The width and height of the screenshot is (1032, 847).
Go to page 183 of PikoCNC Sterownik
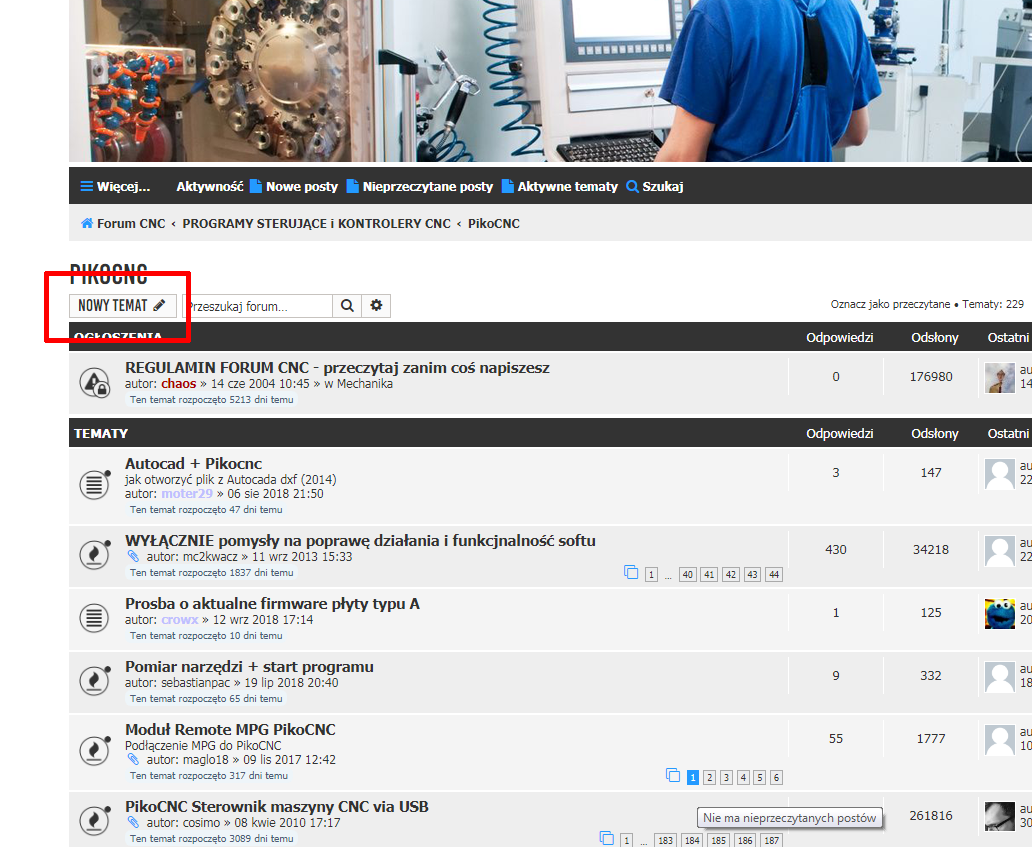[665, 840]
